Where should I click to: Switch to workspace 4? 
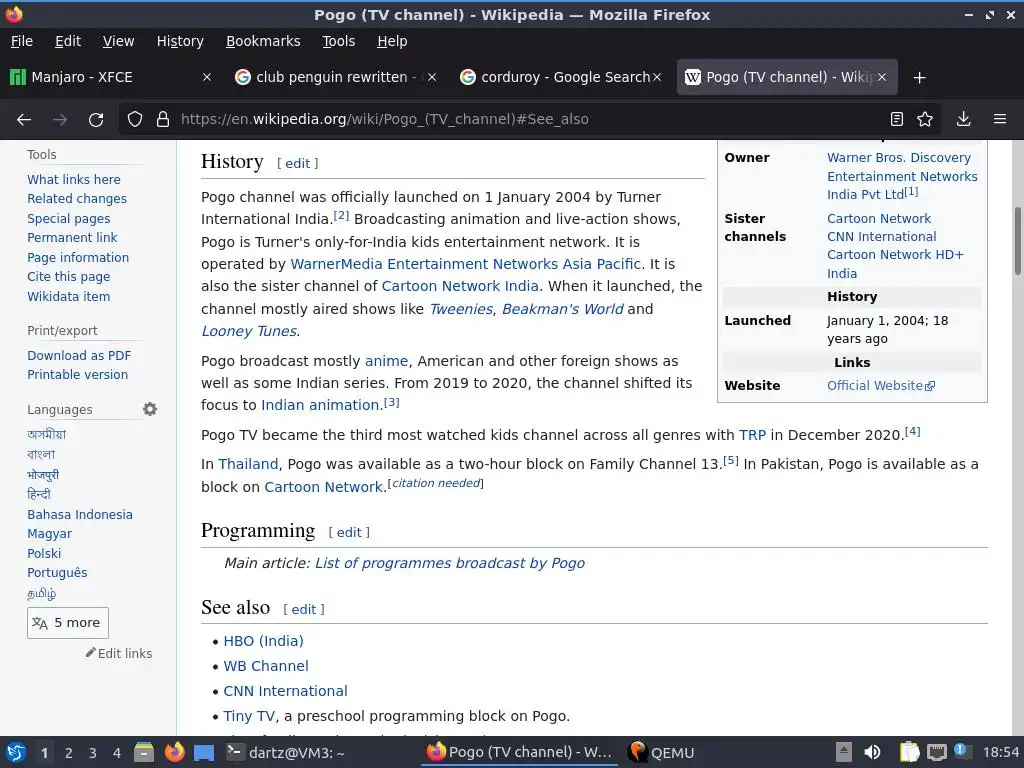point(117,753)
